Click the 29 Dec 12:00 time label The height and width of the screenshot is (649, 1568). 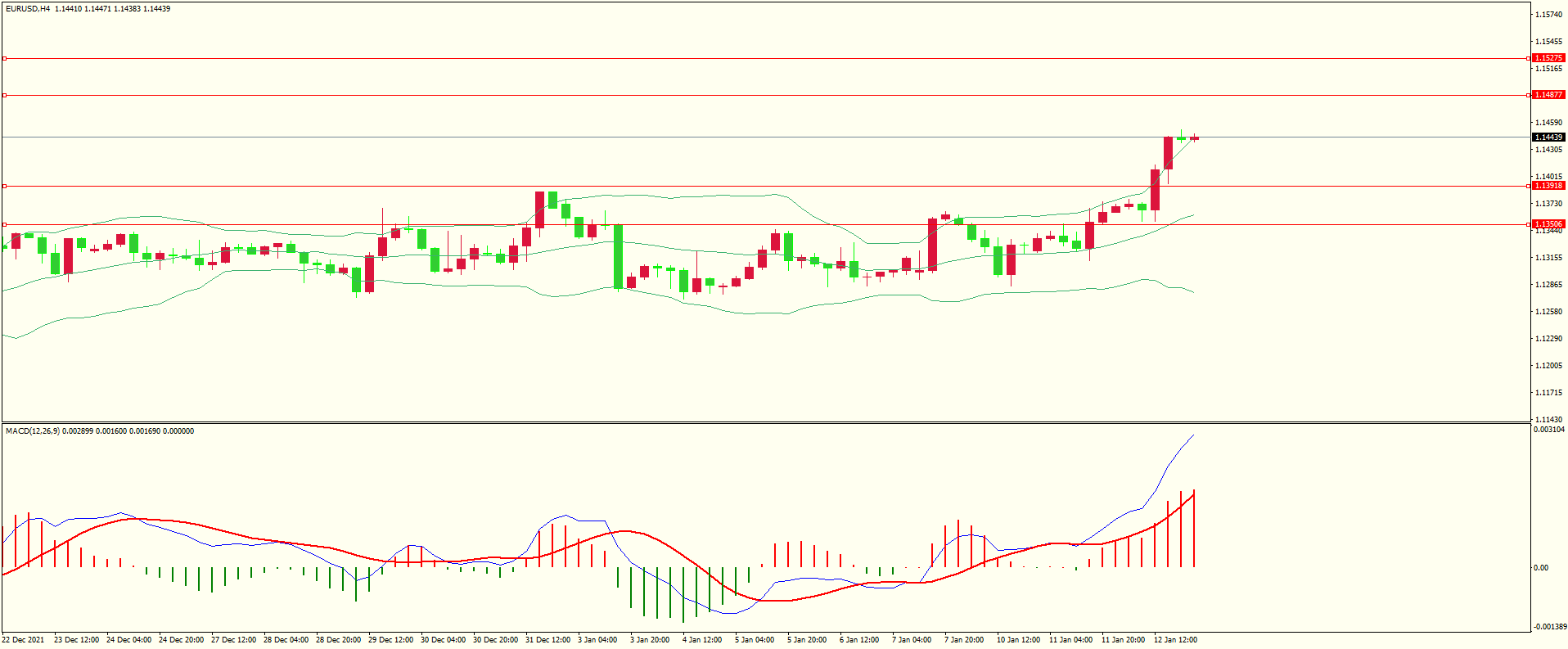pos(390,640)
